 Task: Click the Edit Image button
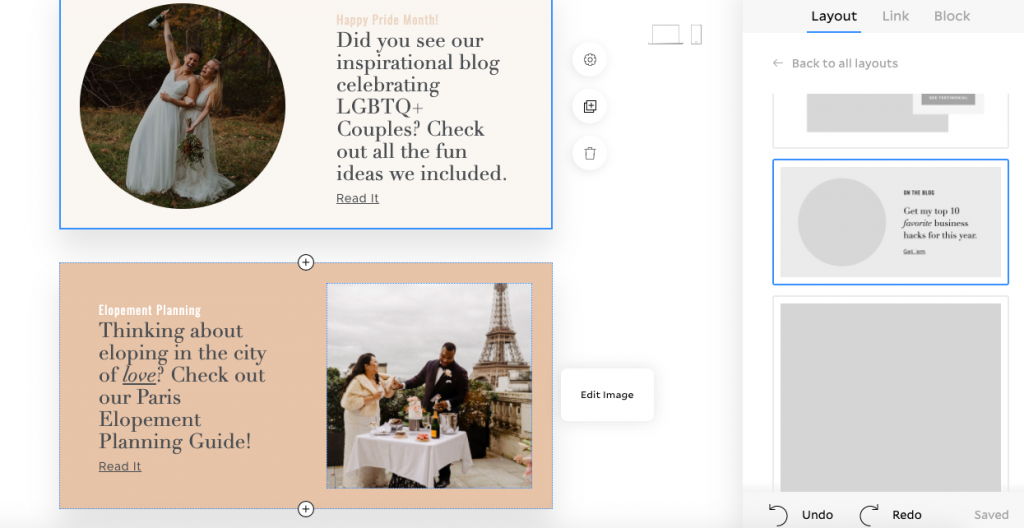tap(607, 395)
